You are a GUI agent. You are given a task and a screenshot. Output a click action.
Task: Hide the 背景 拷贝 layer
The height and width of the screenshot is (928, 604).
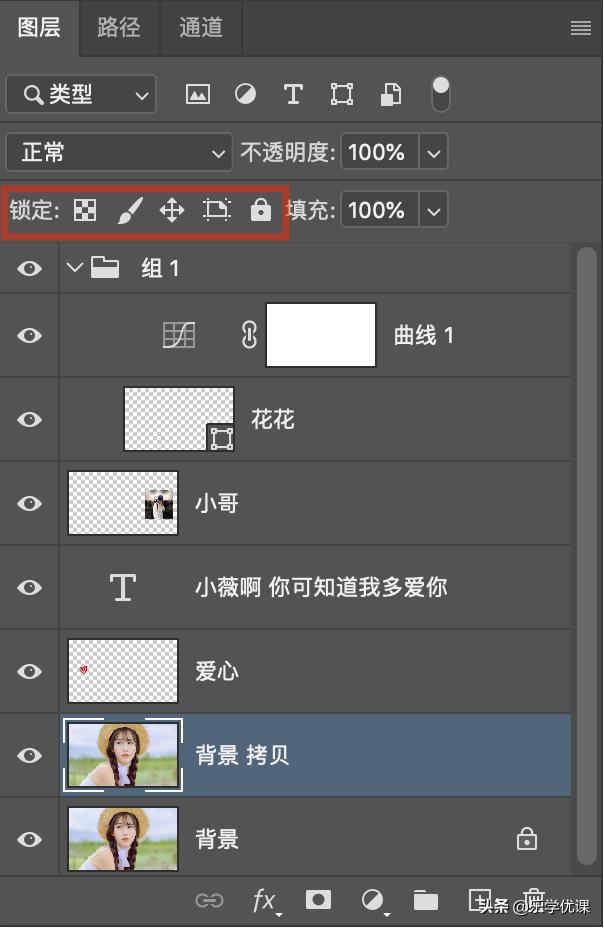tap(30, 756)
